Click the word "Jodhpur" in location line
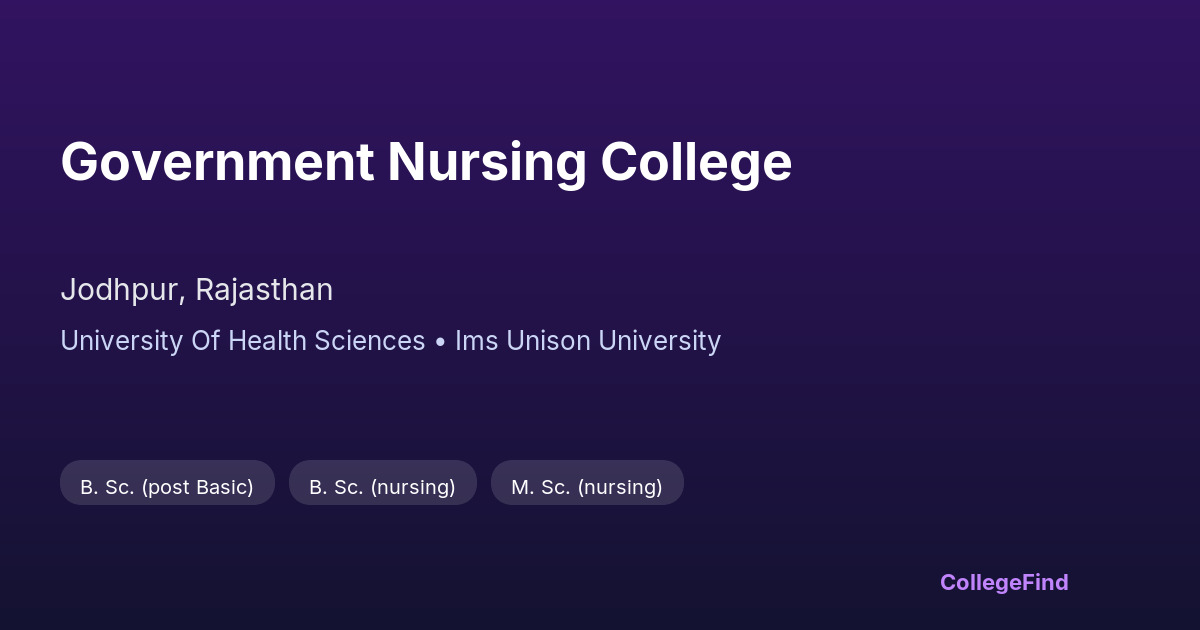 coord(121,290)
